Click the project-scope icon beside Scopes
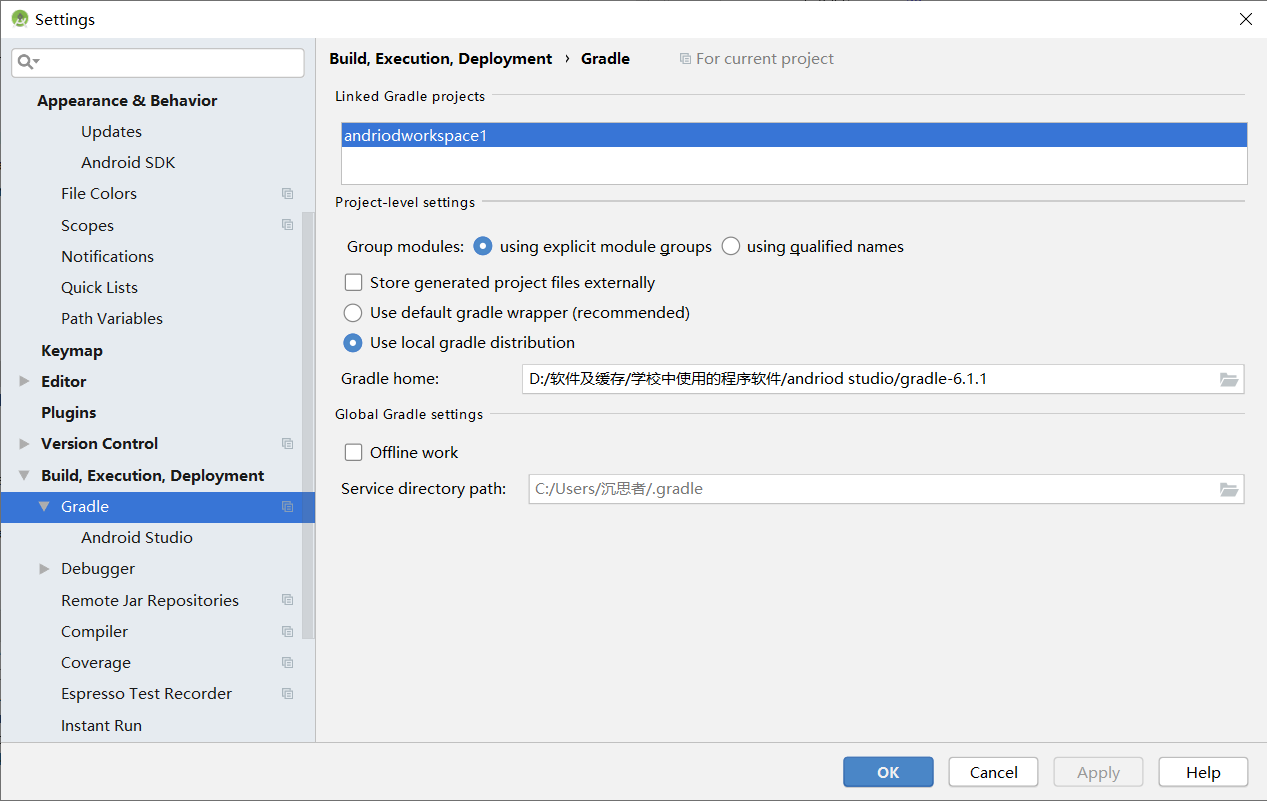1267x801 pixels. click(x=288, y=225)
